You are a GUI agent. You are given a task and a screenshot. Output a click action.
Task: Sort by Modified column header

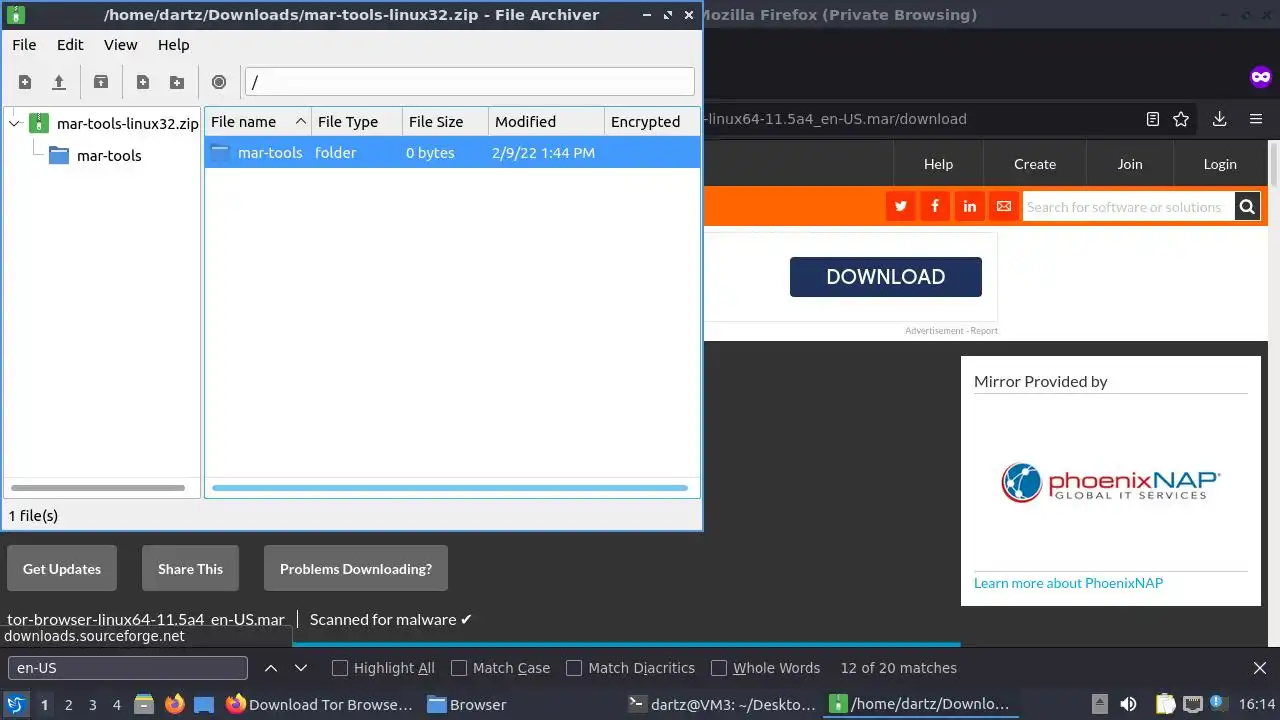coord(546,122)
